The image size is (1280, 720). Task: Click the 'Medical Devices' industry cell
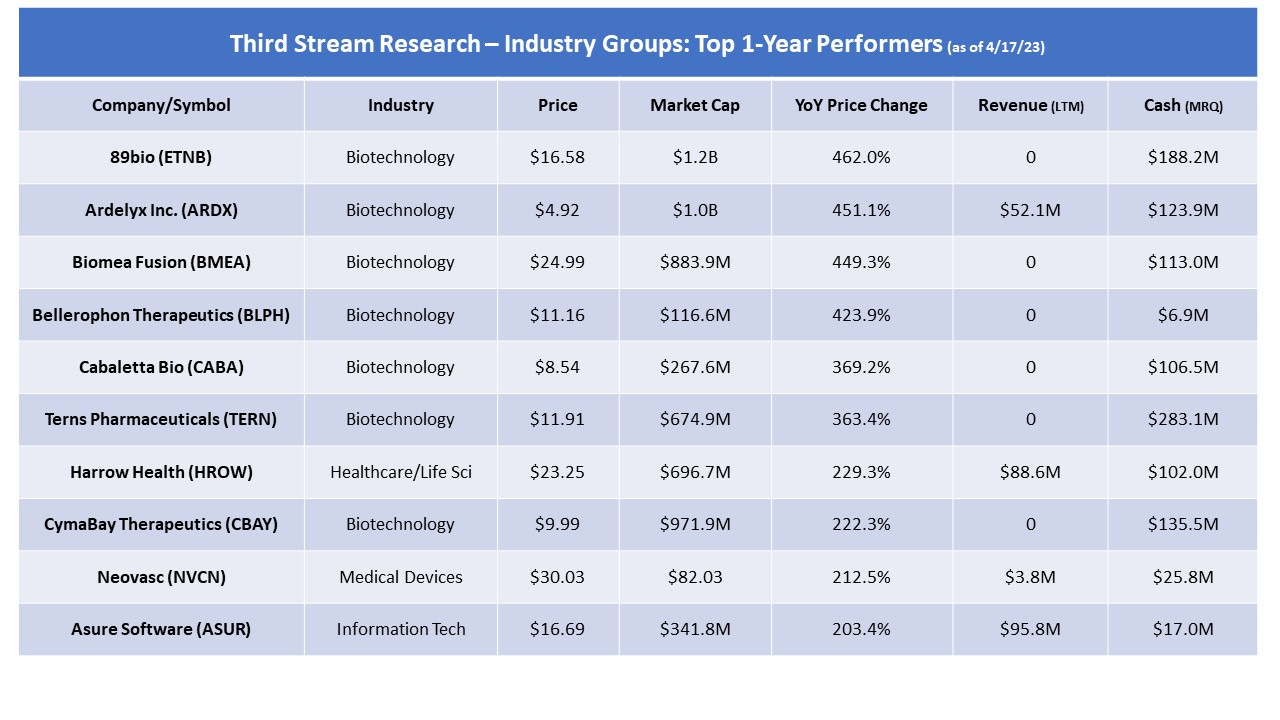(x=400, y=577)
